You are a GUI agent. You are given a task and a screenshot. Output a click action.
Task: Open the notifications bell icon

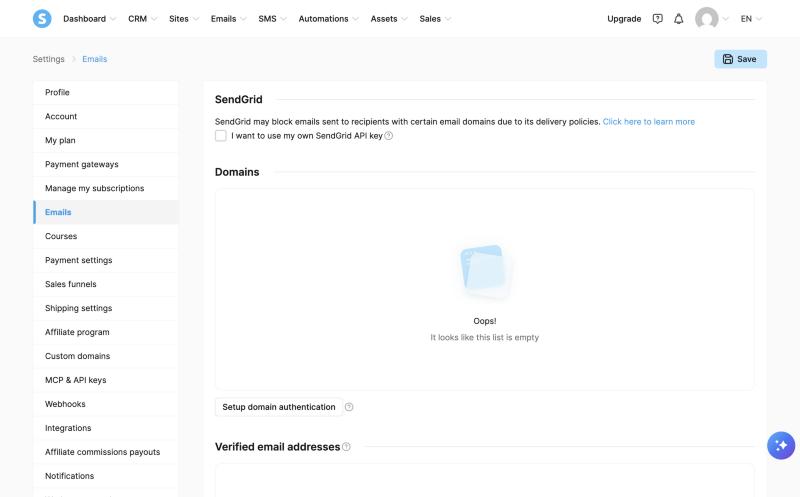pos(679,19)
